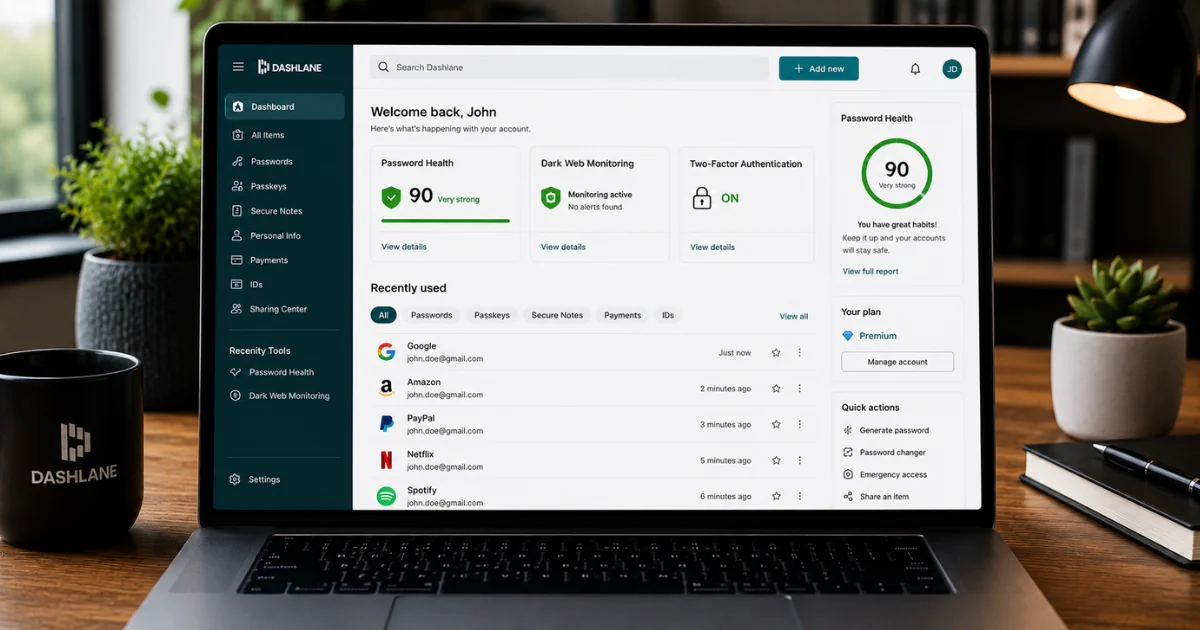The width and height of the screenshot is (1200, 630).
Task: Open Dashboard in the sidebar
Action: tap(285, 107)
